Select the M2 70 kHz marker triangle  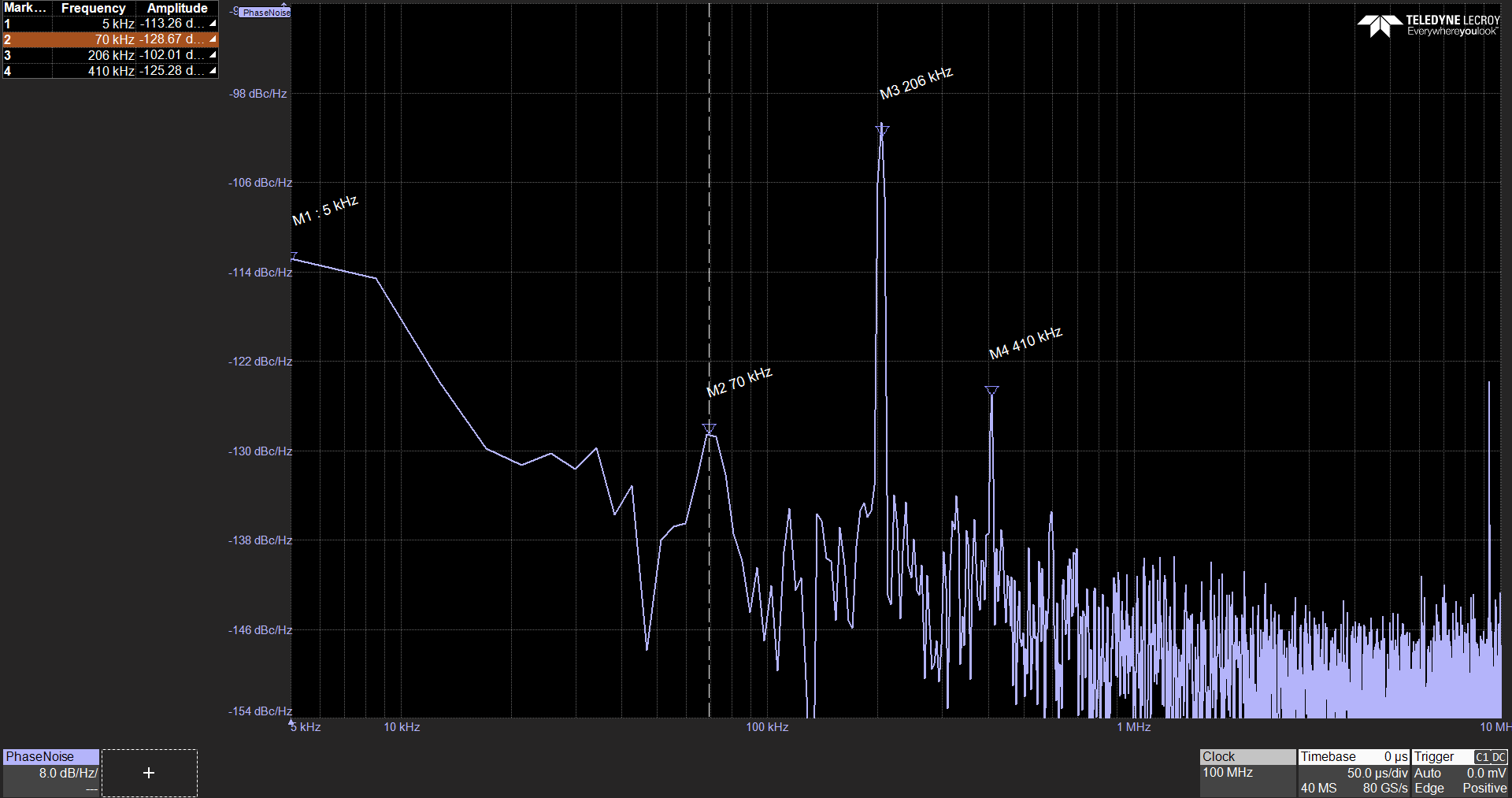710,429
